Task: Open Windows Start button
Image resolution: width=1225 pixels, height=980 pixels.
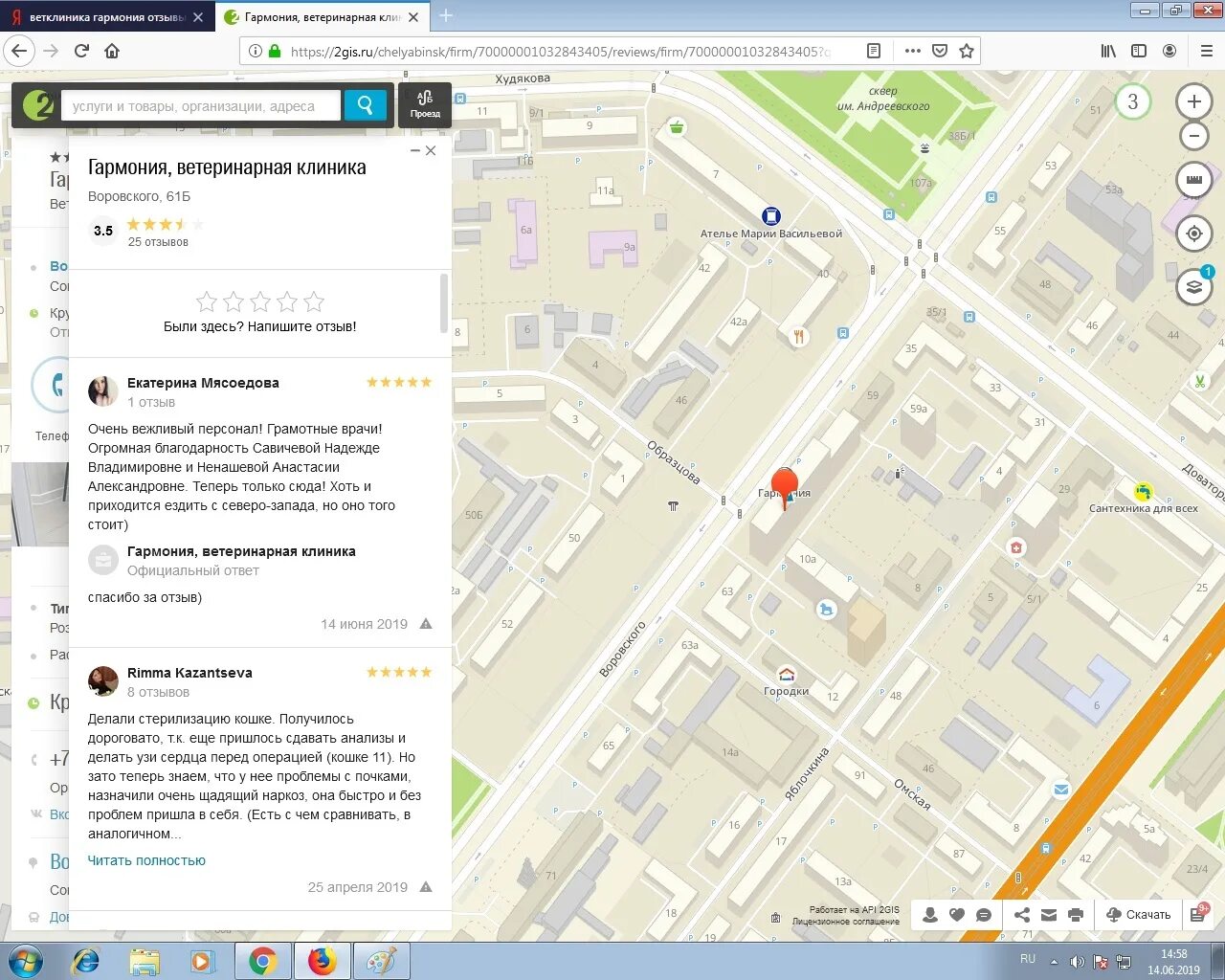Action: (x=26, y=961)
